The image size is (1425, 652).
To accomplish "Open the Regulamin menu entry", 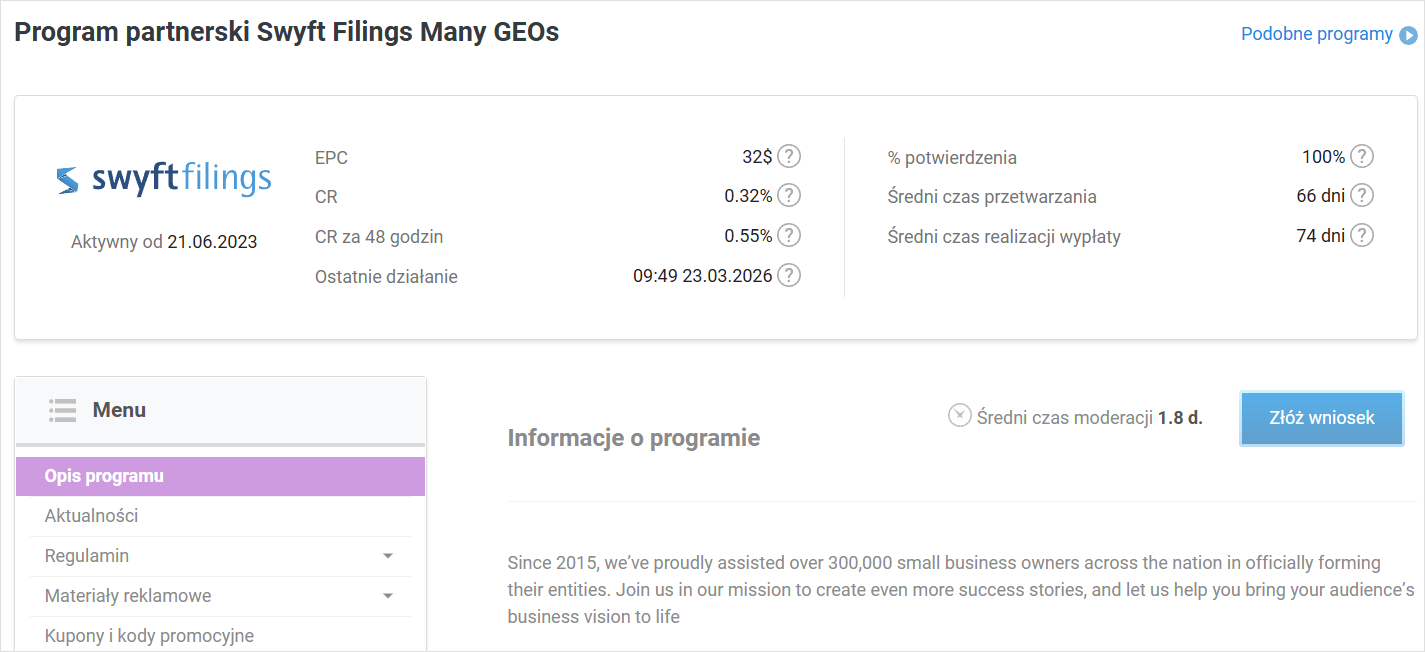I will (87, 556).
